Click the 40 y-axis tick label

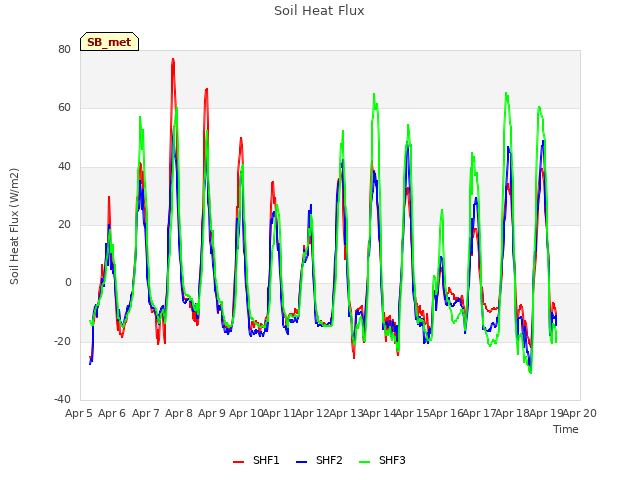[64, 167]
